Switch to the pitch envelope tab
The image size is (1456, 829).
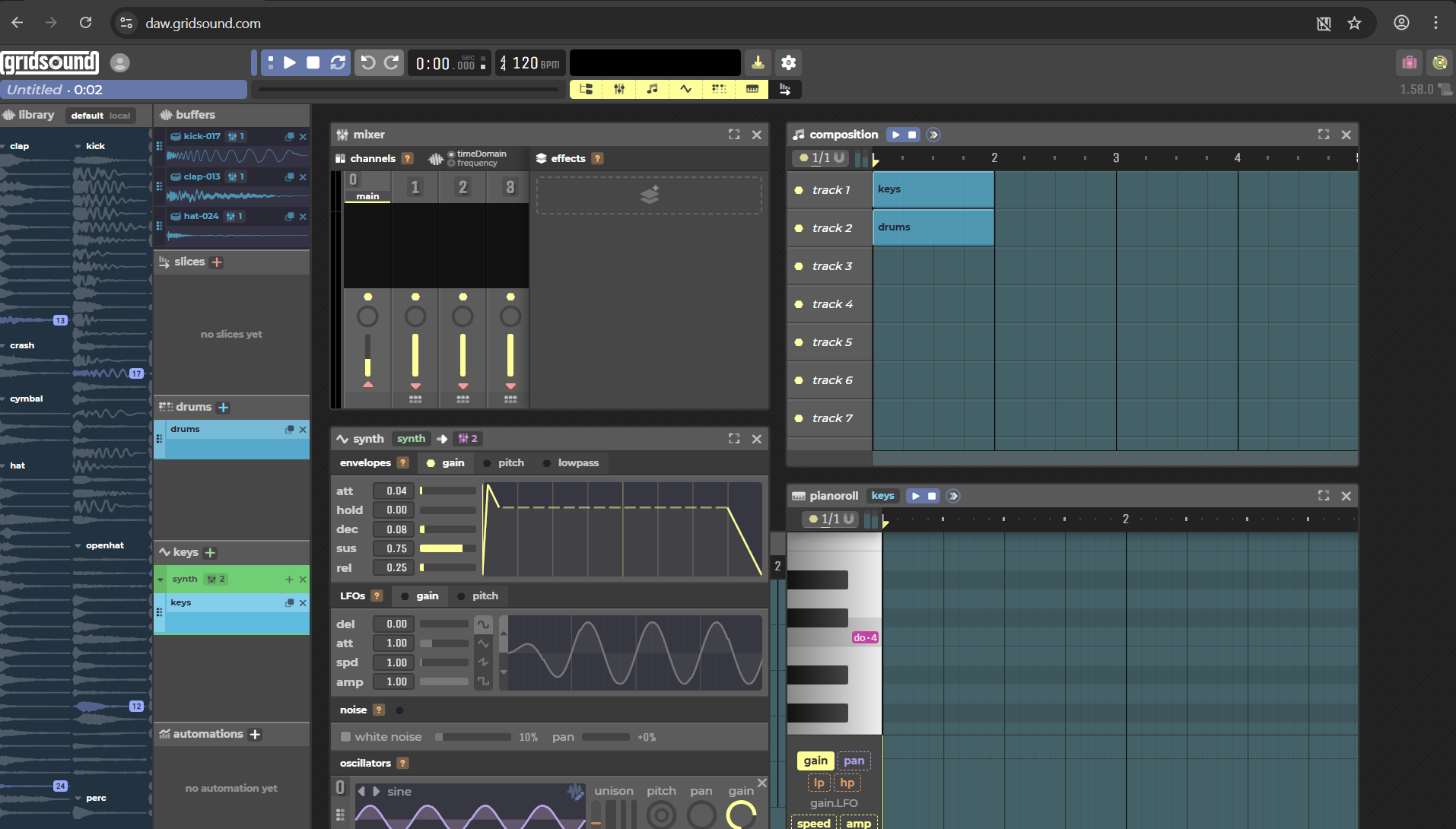[510, 462]
